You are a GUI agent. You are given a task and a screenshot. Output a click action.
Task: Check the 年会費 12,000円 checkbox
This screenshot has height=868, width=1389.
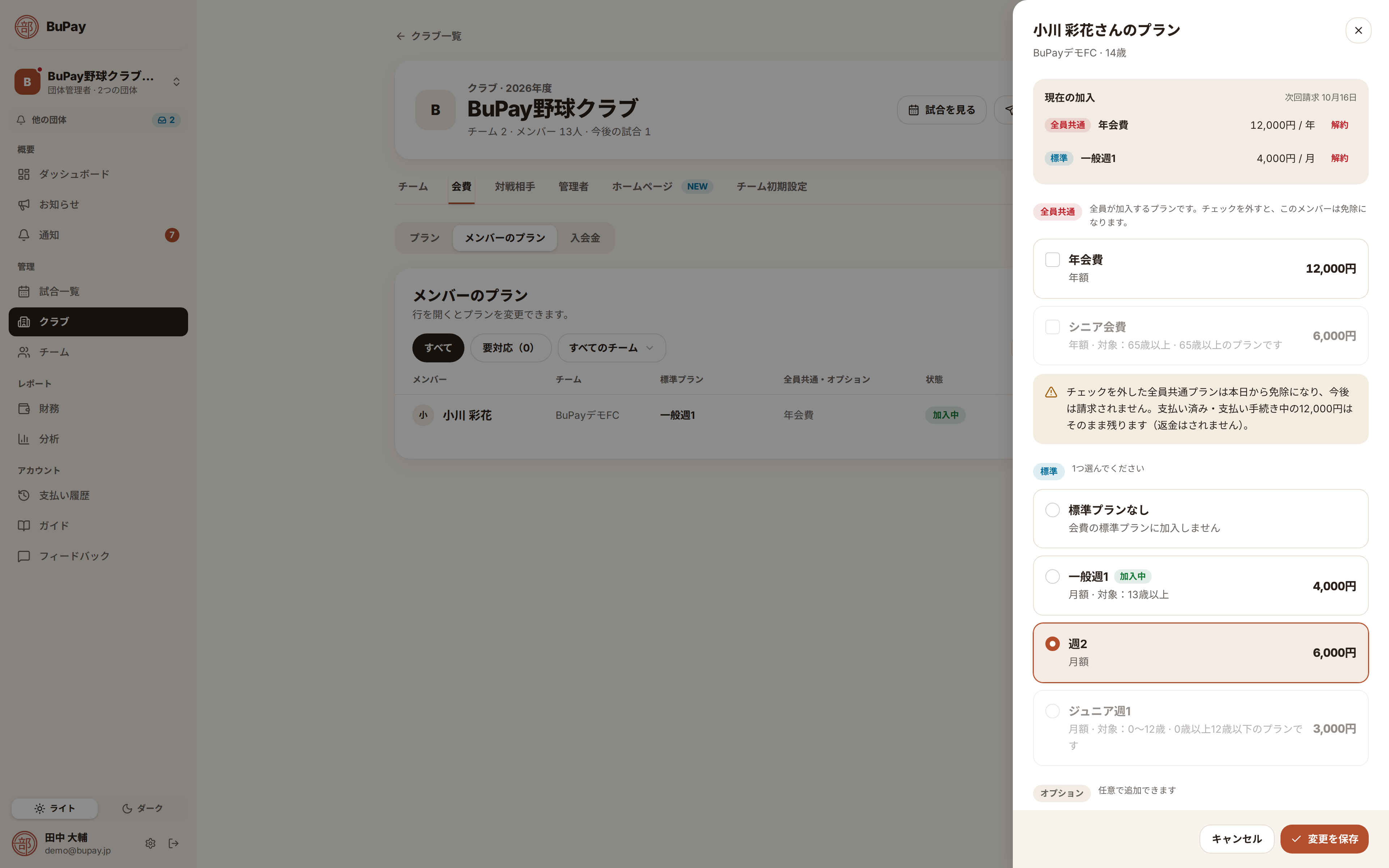1052,260
